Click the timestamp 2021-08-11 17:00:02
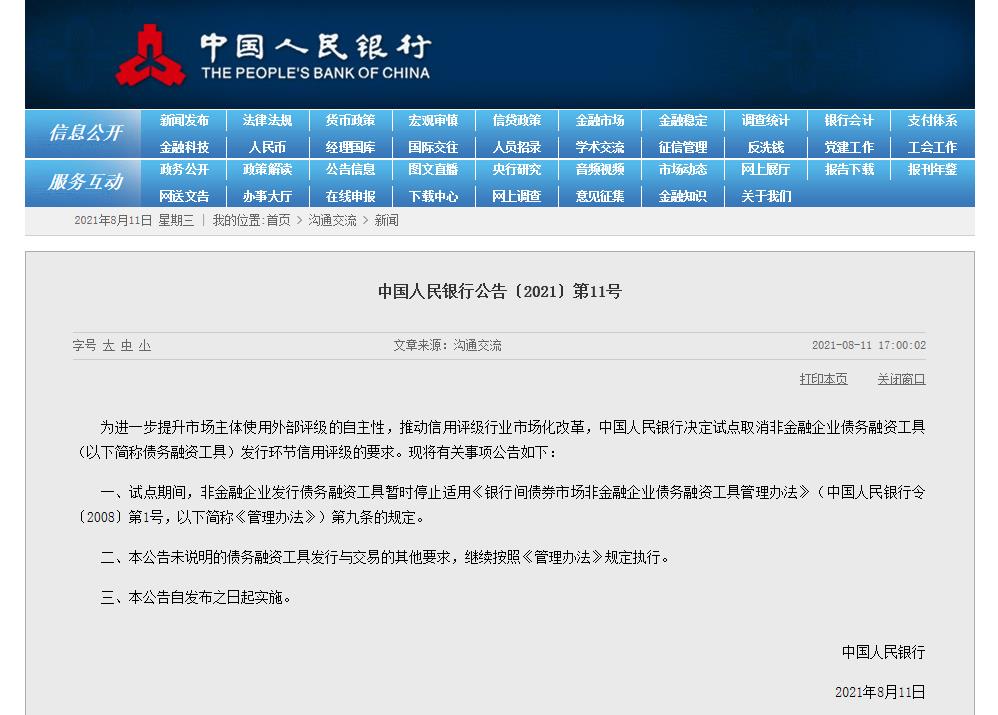 [x=869, y=345]
